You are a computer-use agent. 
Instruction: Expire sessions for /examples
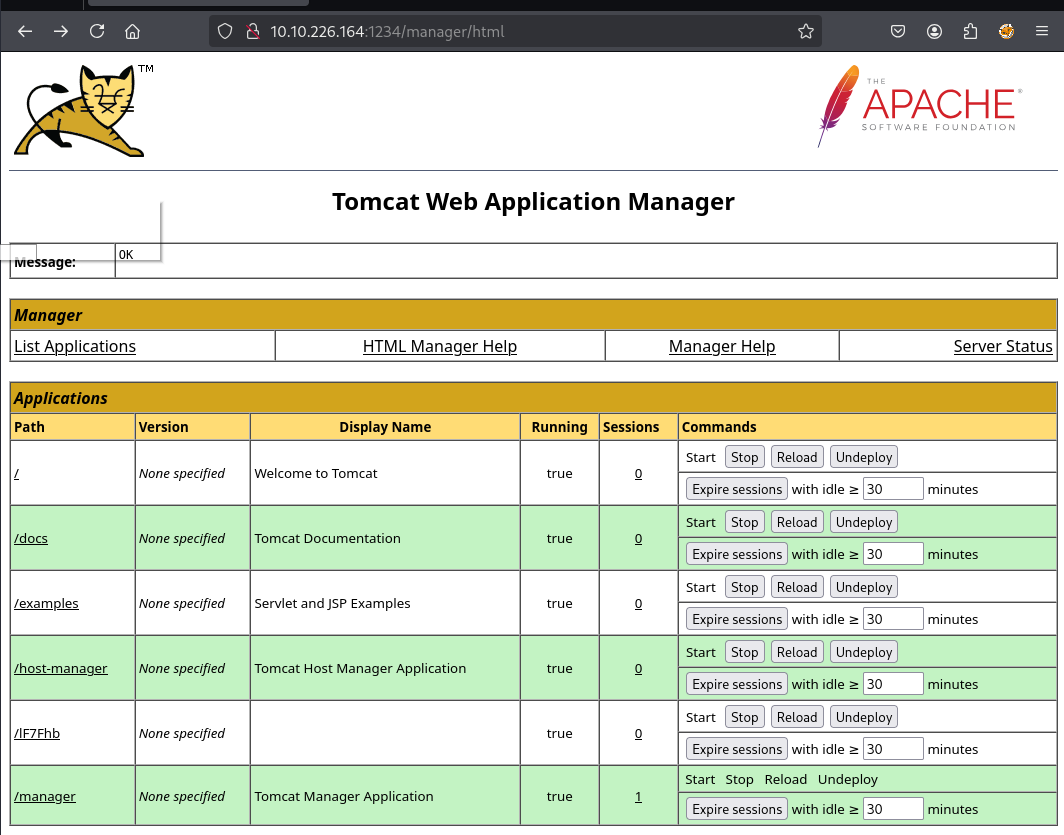point(737,619)
